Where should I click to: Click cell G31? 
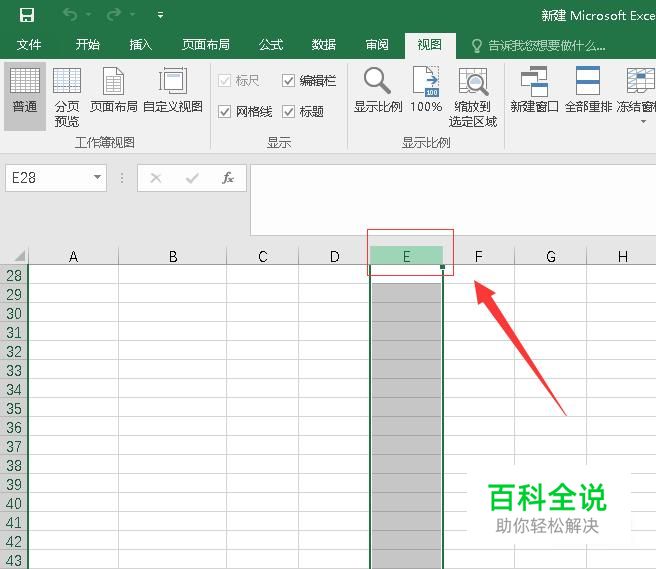click(x=551, y=332)
